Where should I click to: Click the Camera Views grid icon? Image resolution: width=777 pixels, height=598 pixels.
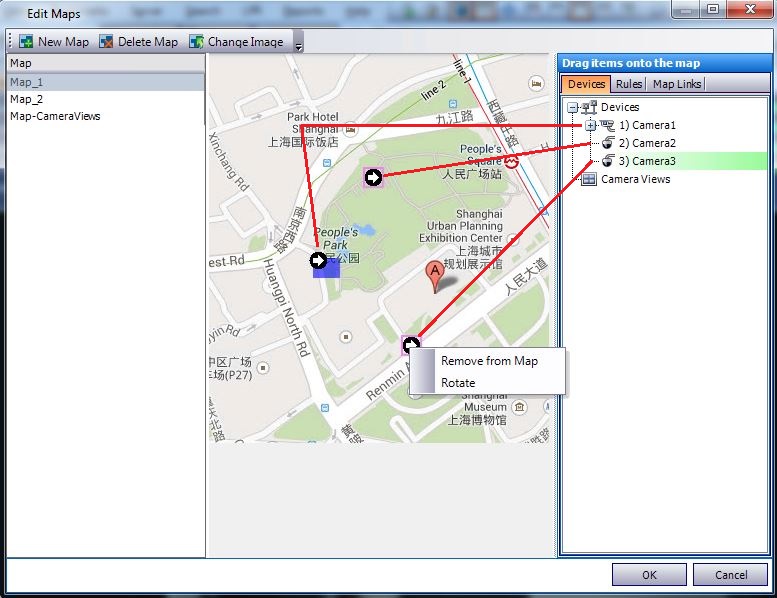(589, 179)
